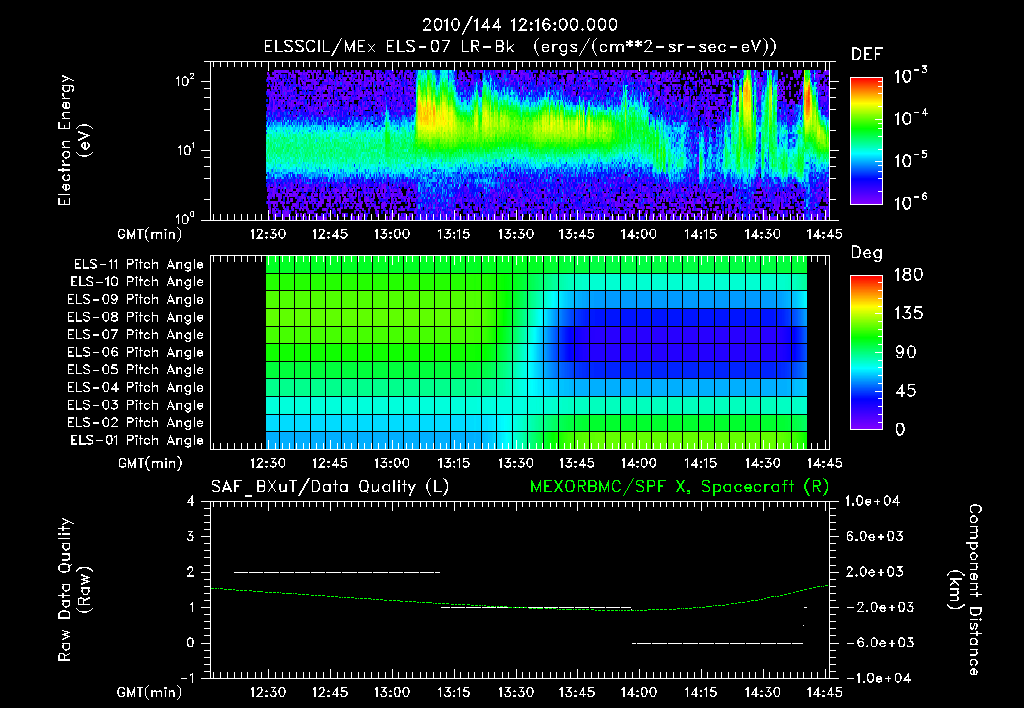Click the 180 value on the Deg scale
Screen dimensions: 1024x708
click(x=908, y=275)
